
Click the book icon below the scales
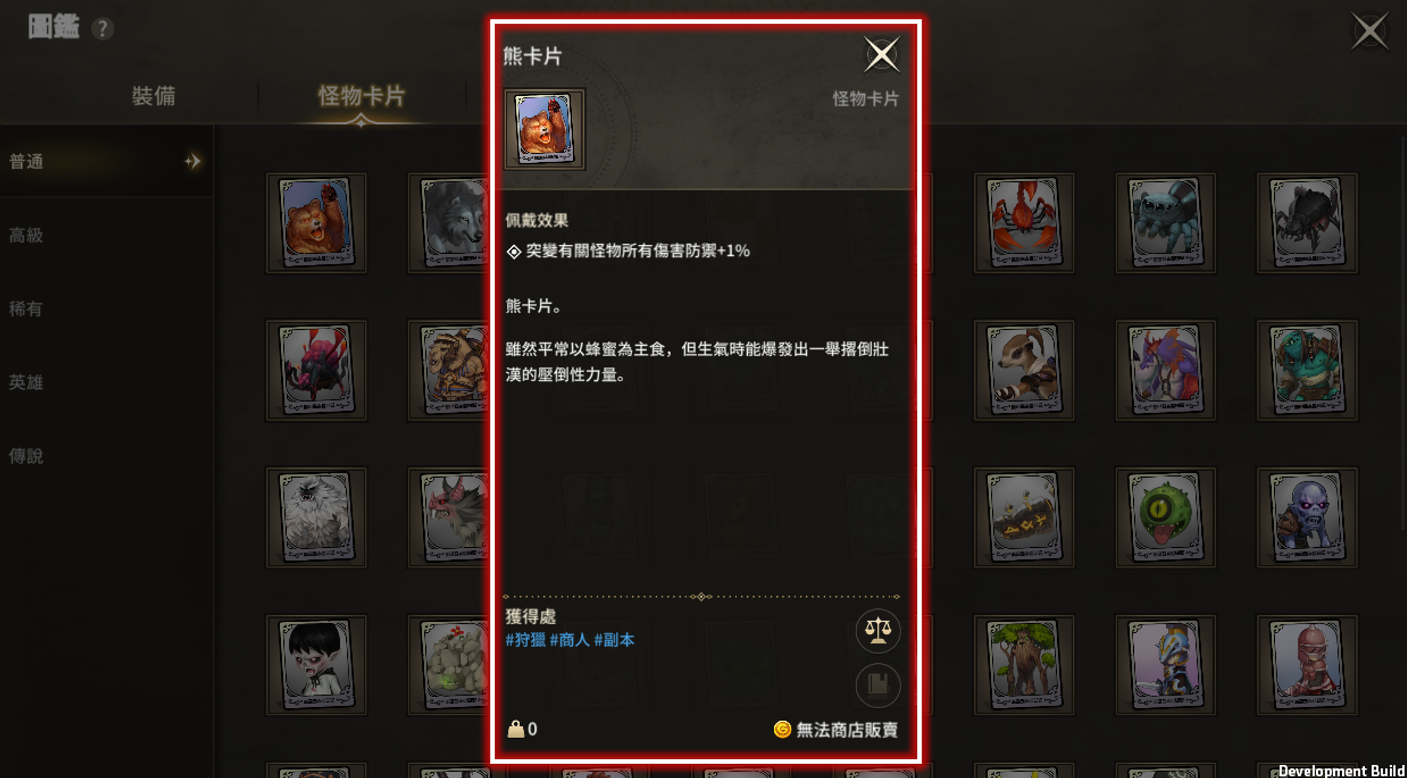point(878,685)
